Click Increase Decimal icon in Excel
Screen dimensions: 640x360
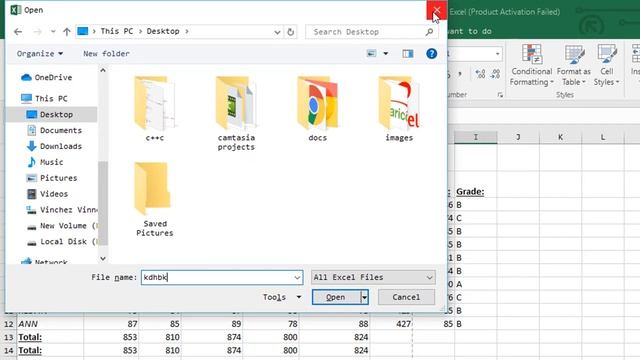click(480, 73)
